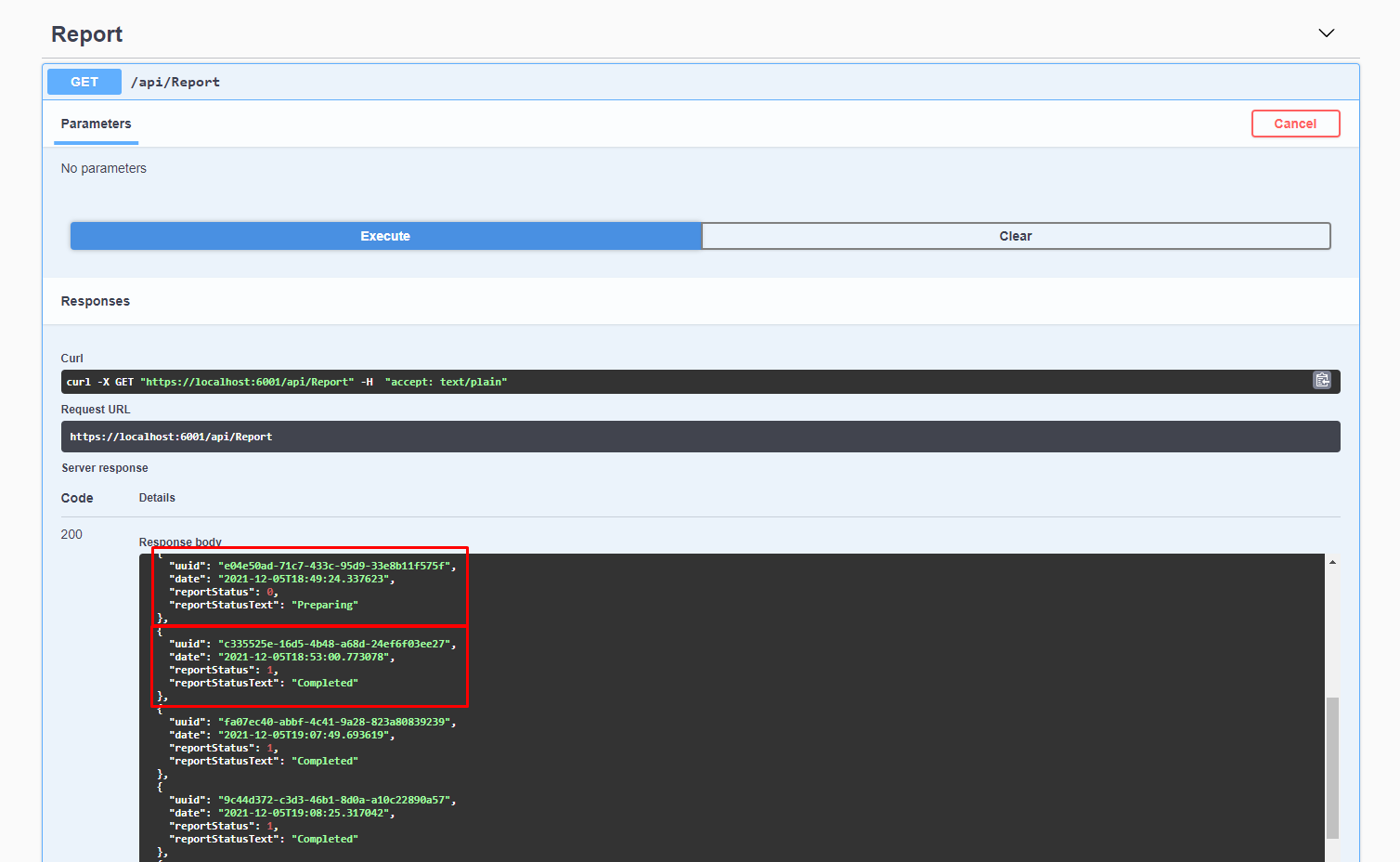Click the Request URL label

[96, 410]
